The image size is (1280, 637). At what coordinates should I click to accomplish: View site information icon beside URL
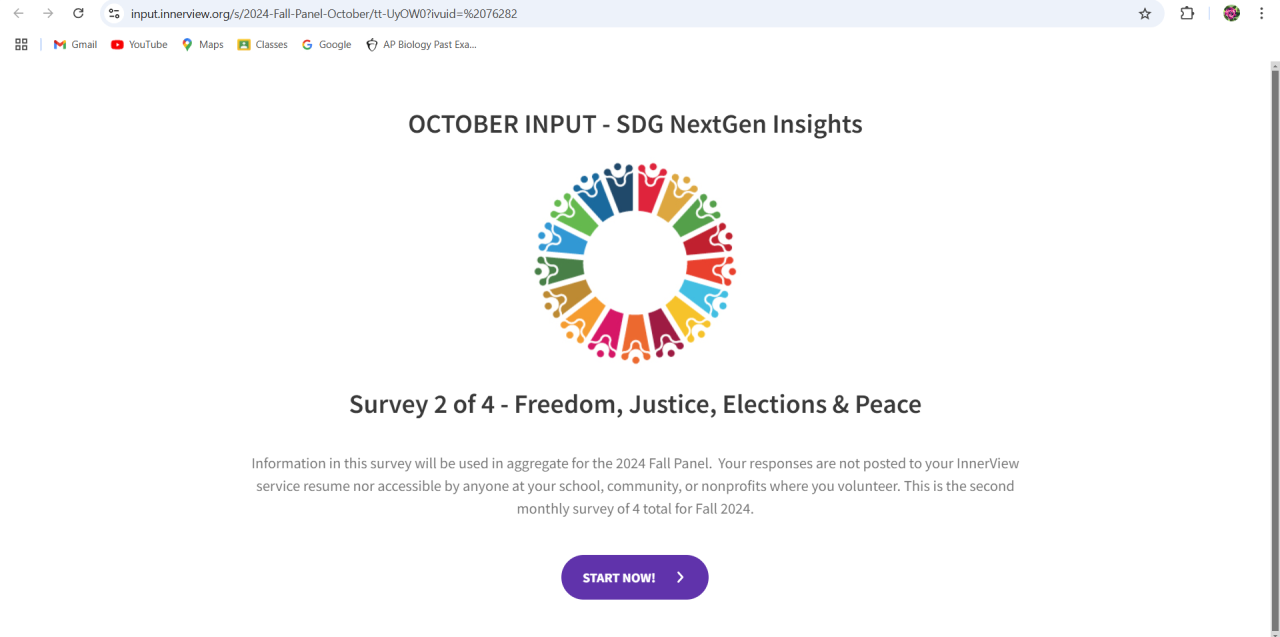(114, 14)
